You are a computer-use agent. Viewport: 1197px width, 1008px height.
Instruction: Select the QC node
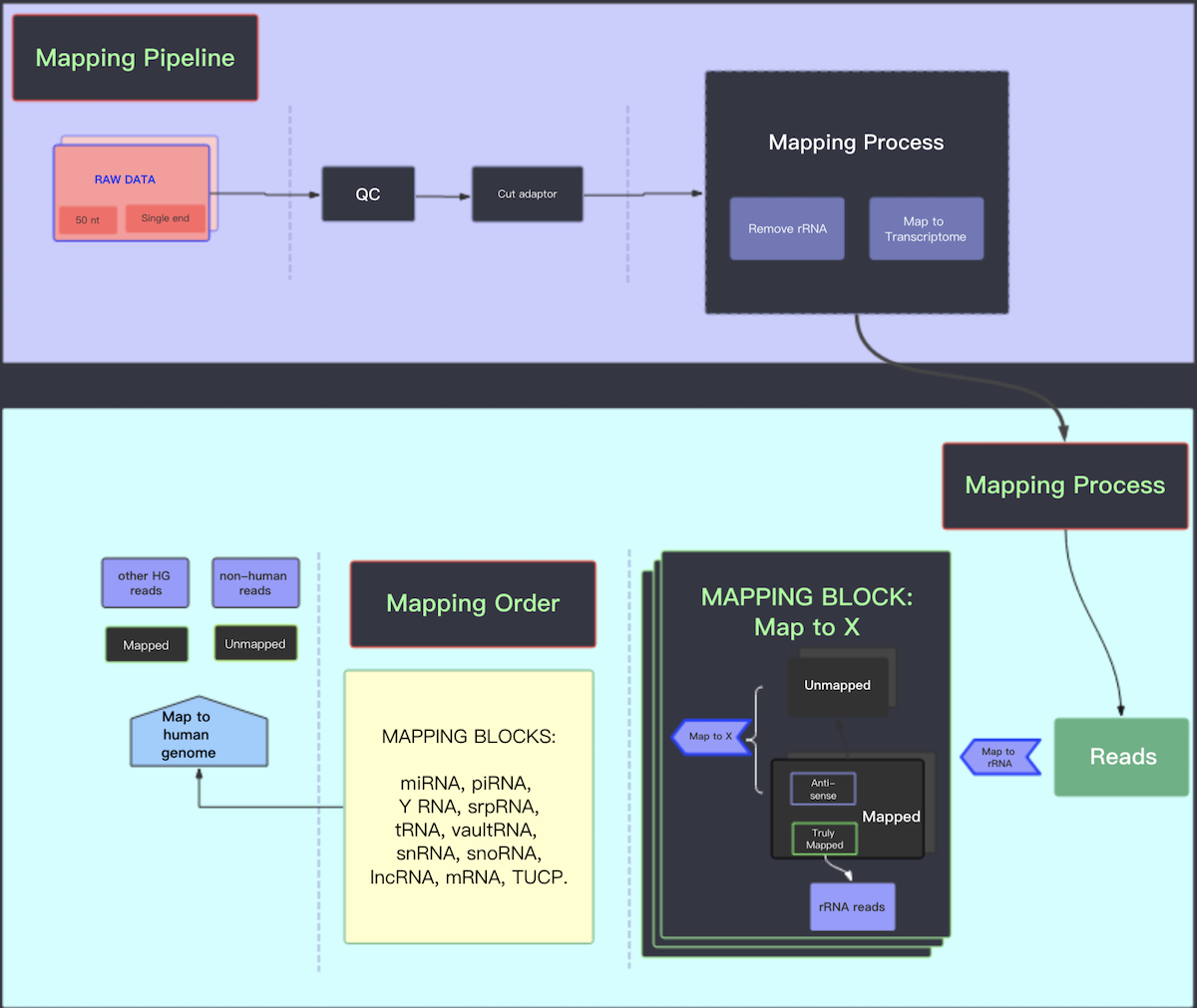point(367,194)
